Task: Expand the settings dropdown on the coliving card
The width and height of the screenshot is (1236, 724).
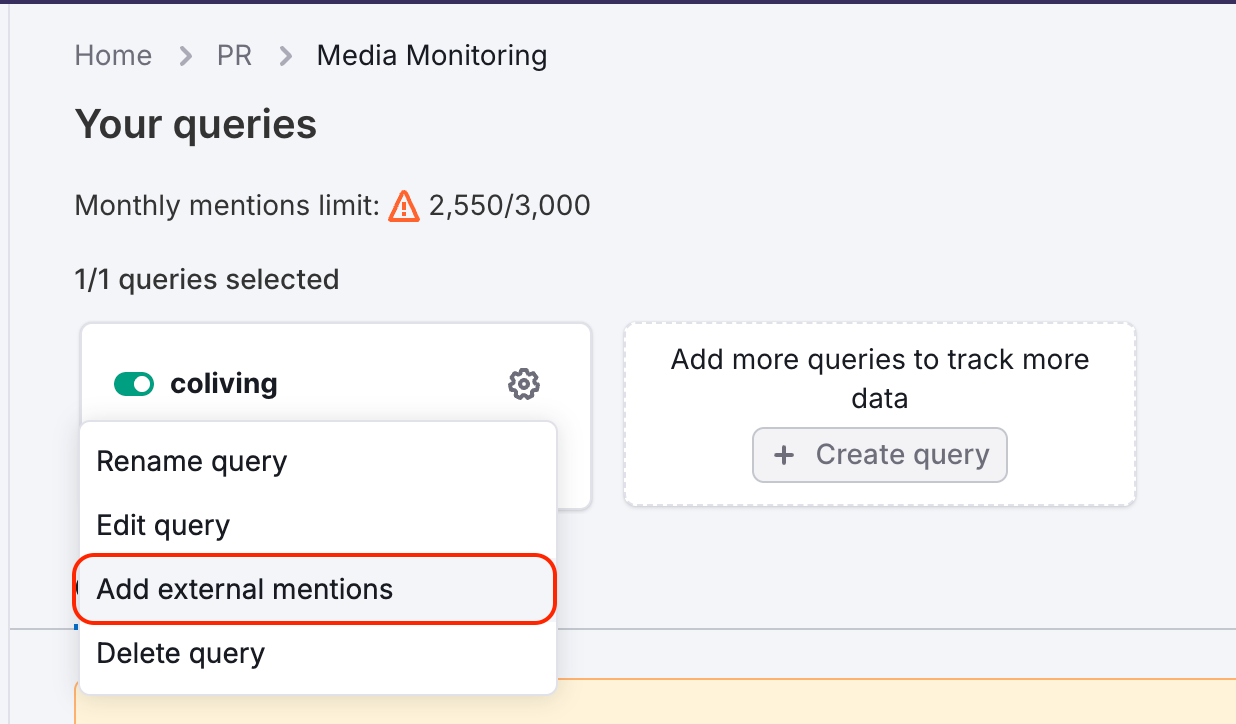Action: point(523,384)
